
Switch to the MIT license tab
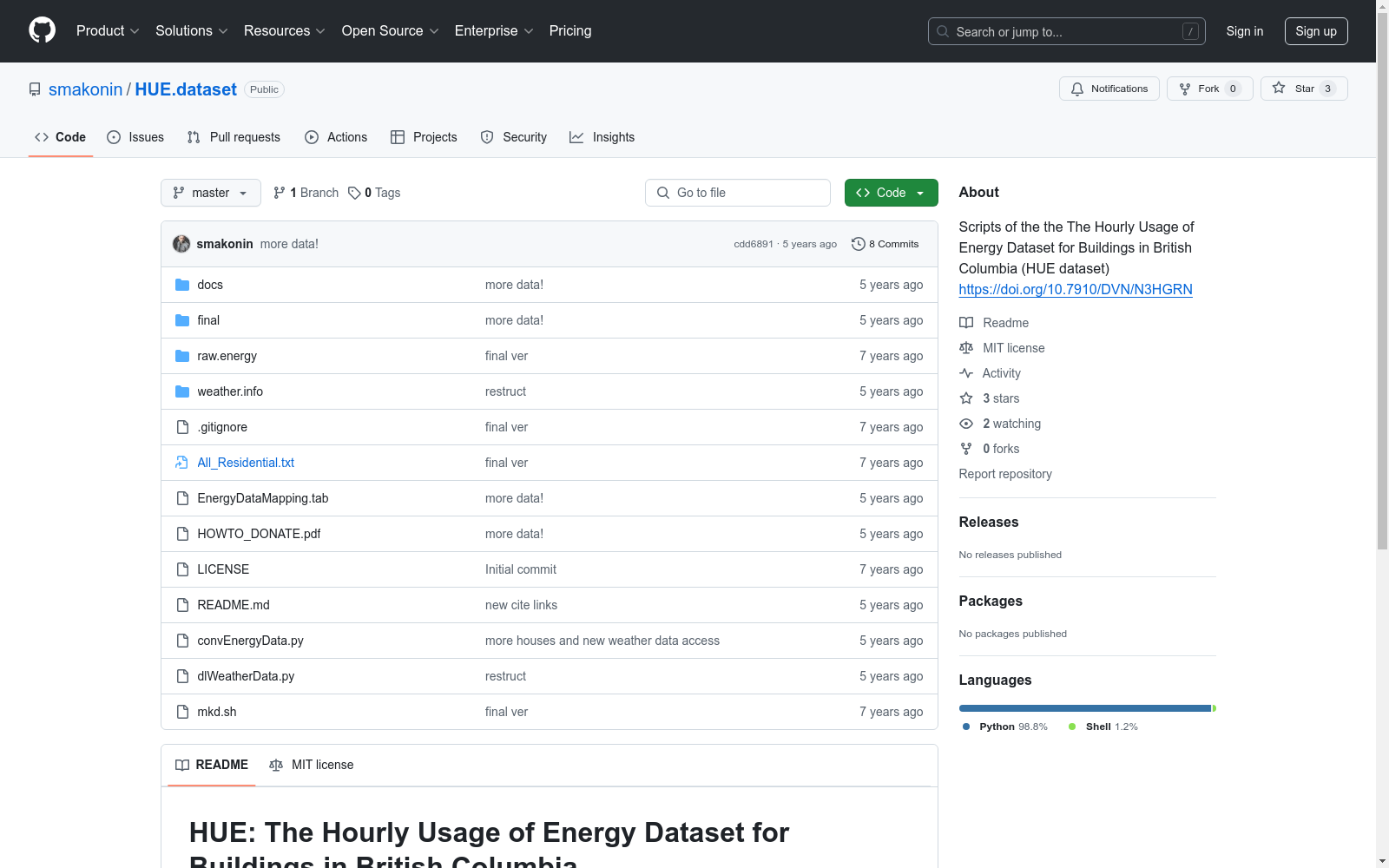[312, 765]
